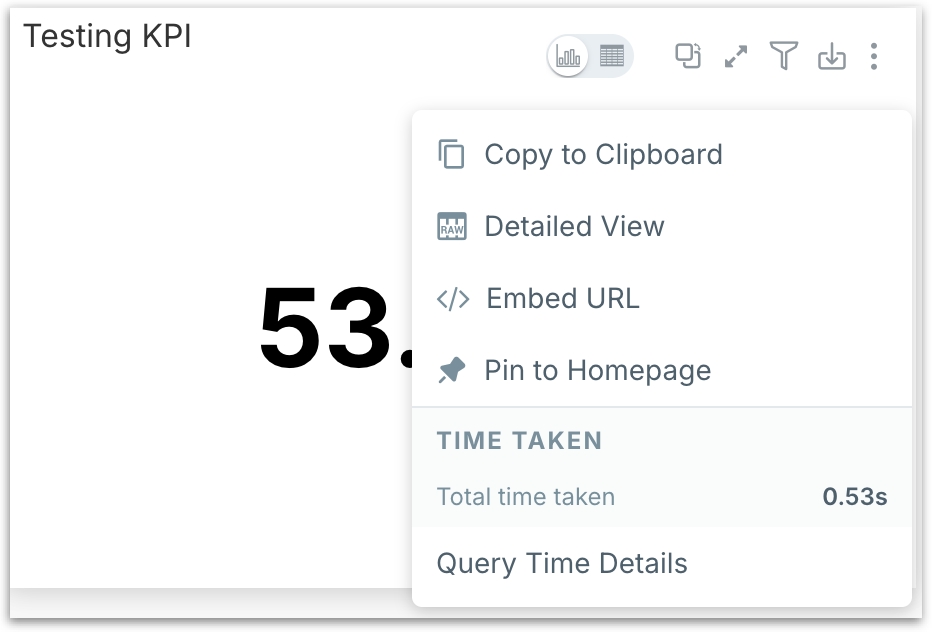Click the duplicate widget icon
This screenshot has height=632, width=932.
pyautogui.click(x=687, y=56)
